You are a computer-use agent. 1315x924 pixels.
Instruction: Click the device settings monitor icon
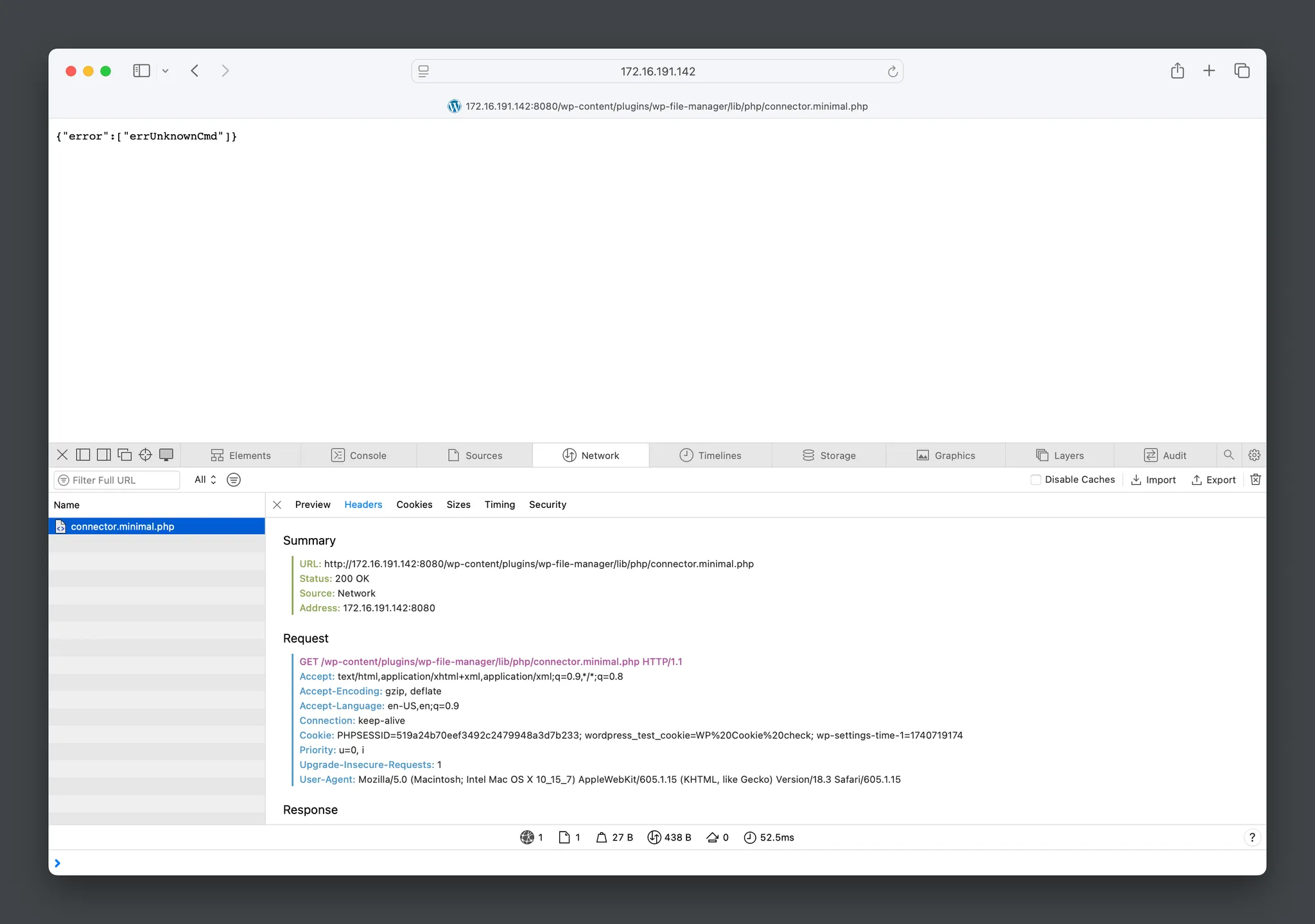coord(166,455)
